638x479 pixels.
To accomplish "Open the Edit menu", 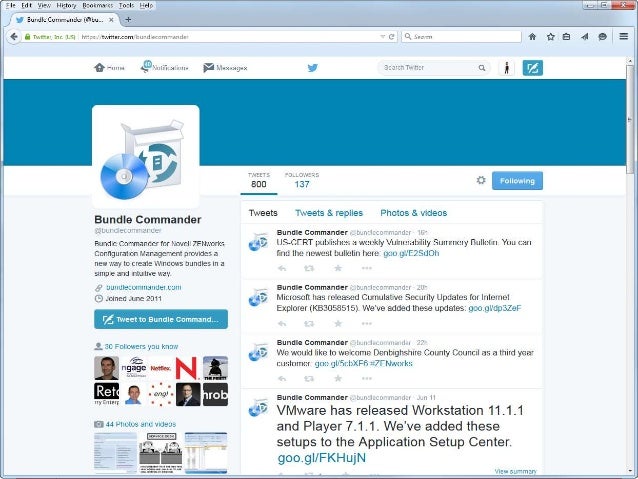I will (26, 5).
